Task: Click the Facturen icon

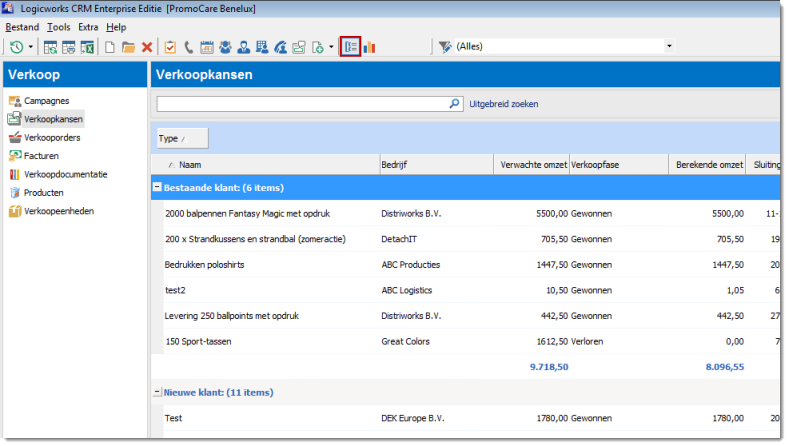Action: click(15, 156)
